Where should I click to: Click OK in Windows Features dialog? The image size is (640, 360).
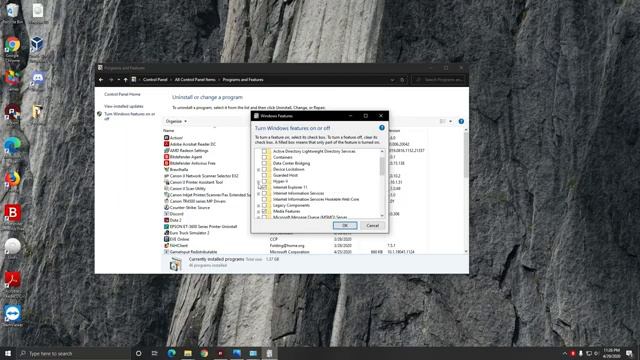point(345,225)
